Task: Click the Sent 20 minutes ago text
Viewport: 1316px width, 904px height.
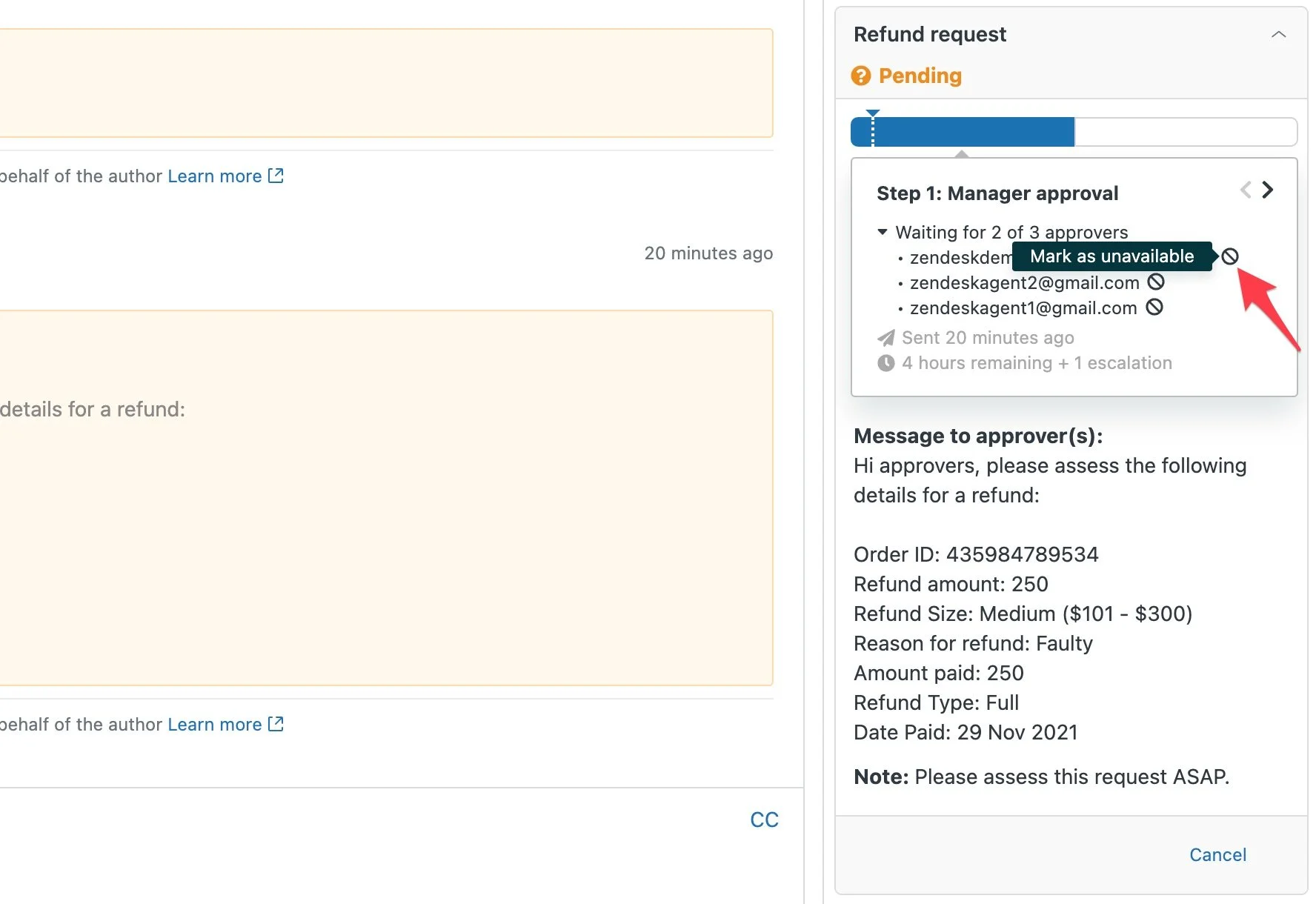Action: tap(988, 338)
